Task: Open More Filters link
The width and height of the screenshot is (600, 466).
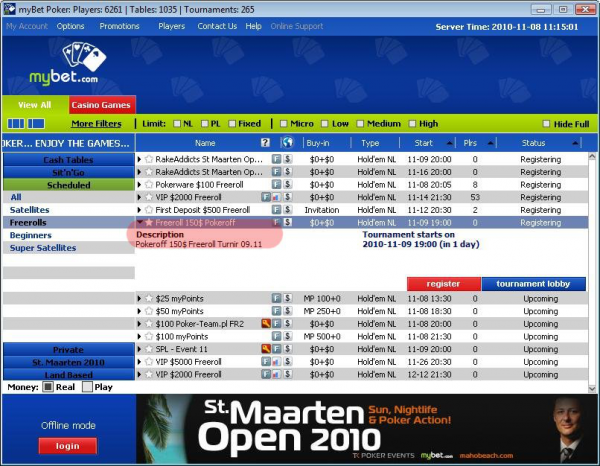Action: pyautogui.click(x=96, y=124)
